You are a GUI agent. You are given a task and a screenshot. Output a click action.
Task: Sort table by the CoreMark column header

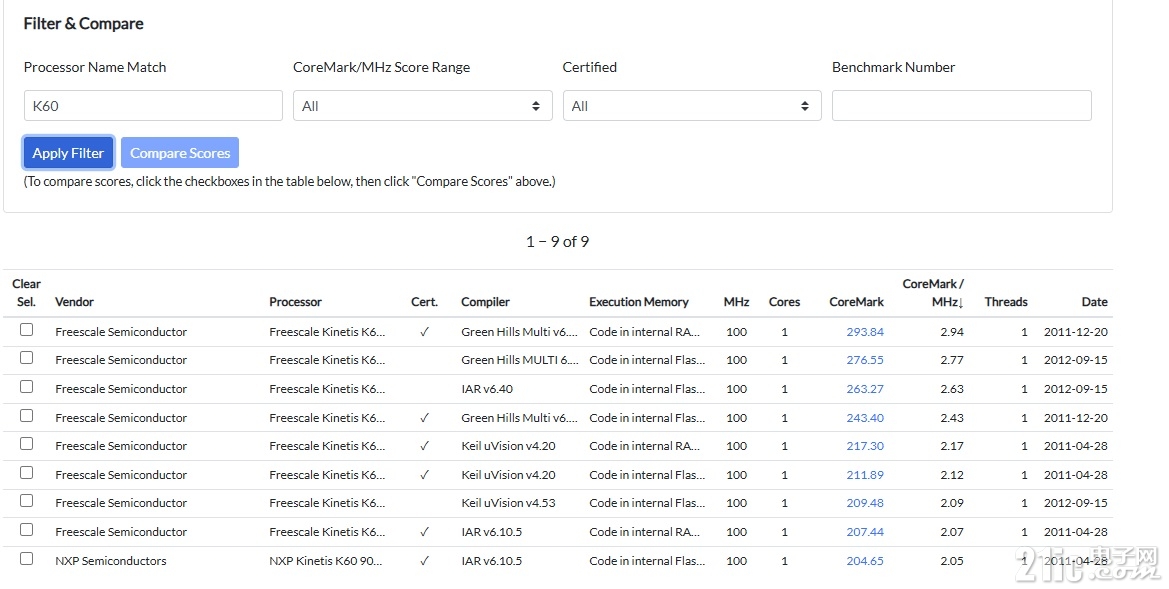coord(857,302)
